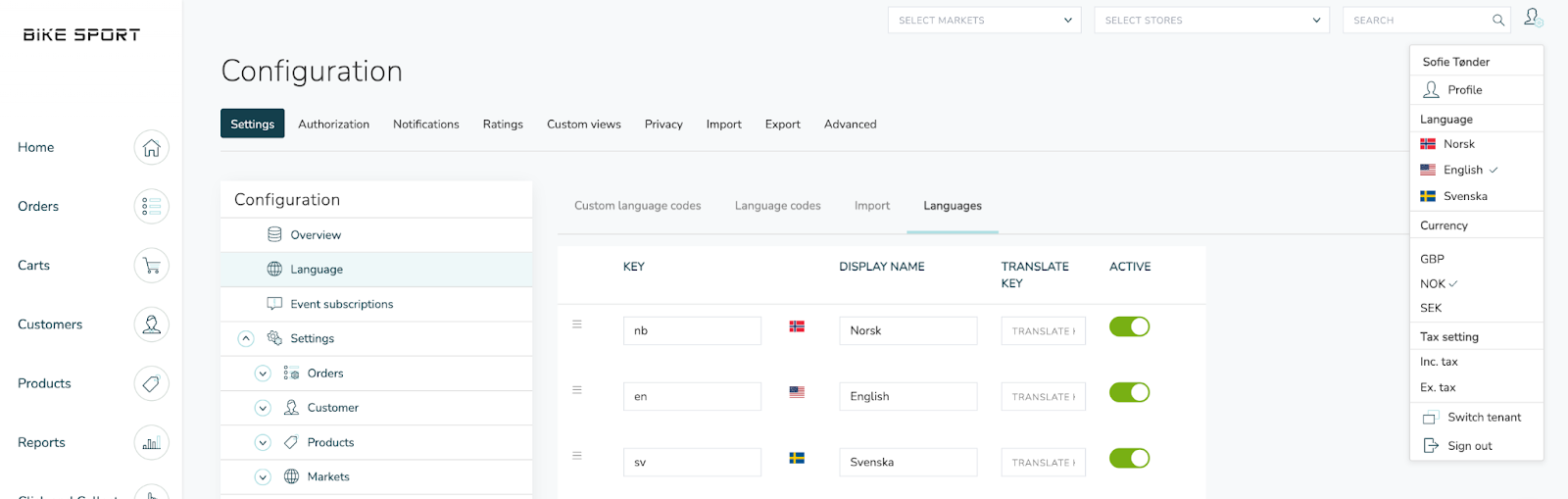The width and height of the screenshot is (1568, 499).
Task: Open the Select Stores dropdown
Action: [x=1211, y=20]
